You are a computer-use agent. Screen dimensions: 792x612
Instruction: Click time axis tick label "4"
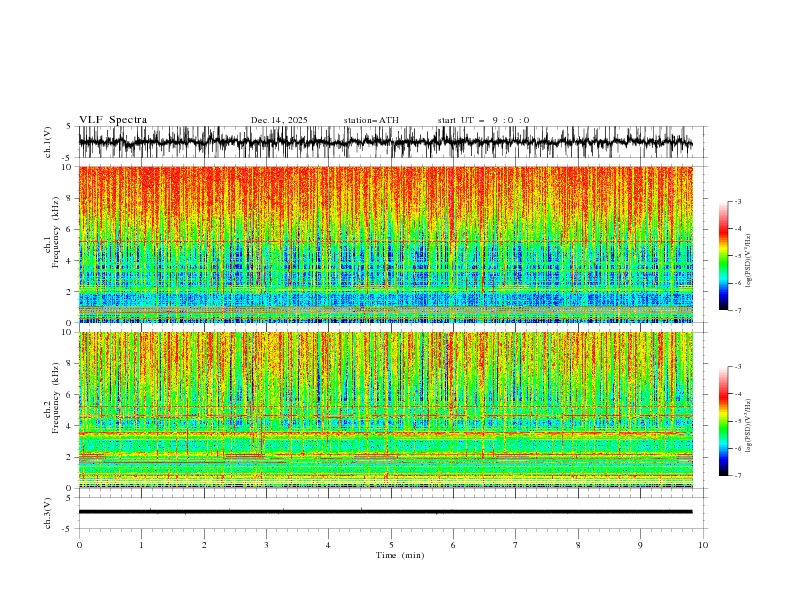328,545
